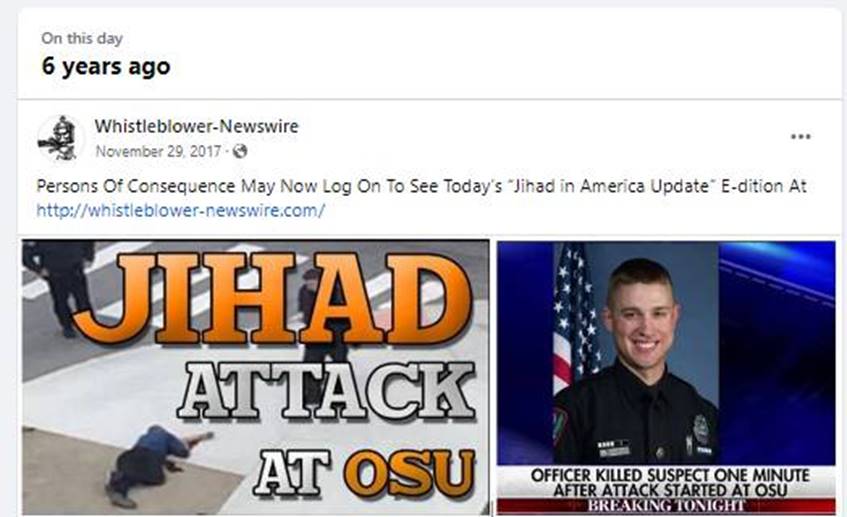Click the globe public-audience icon
847x517 pixels.
[240, 151]
